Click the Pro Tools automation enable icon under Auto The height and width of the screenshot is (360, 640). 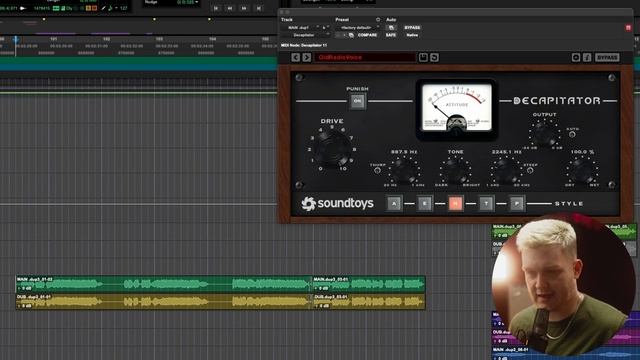click(x=391, y=28)
